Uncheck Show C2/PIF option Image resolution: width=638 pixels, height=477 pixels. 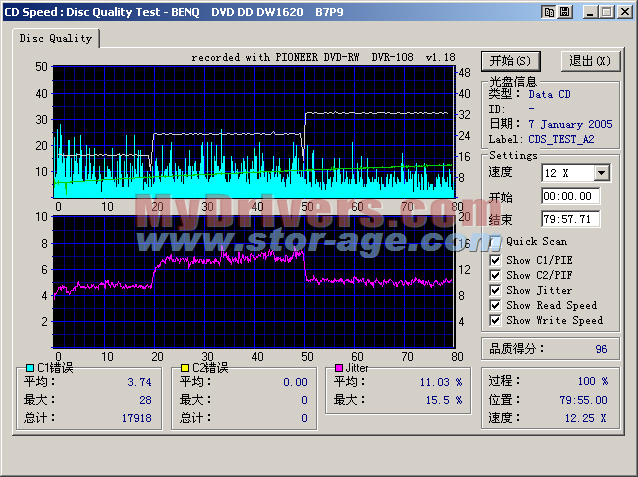(495, 276)
